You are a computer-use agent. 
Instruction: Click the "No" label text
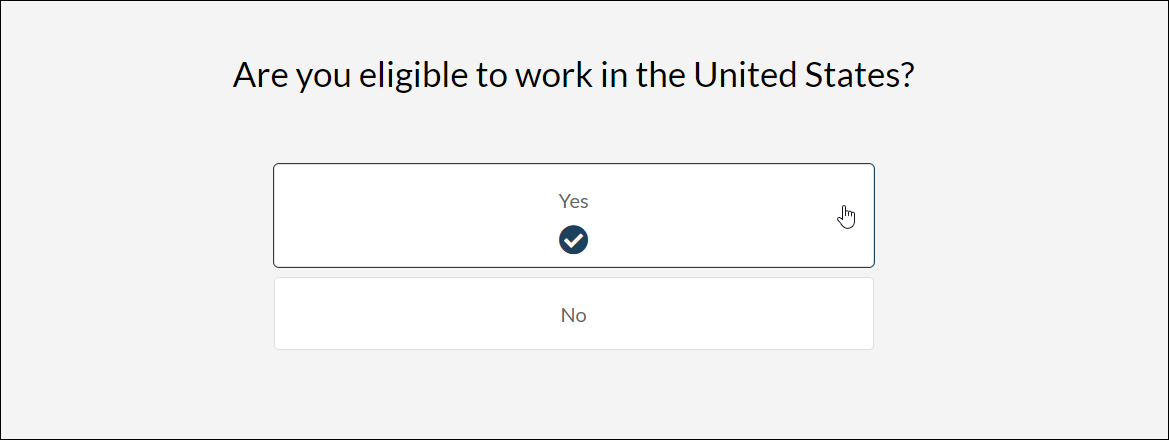click(573, 315)
